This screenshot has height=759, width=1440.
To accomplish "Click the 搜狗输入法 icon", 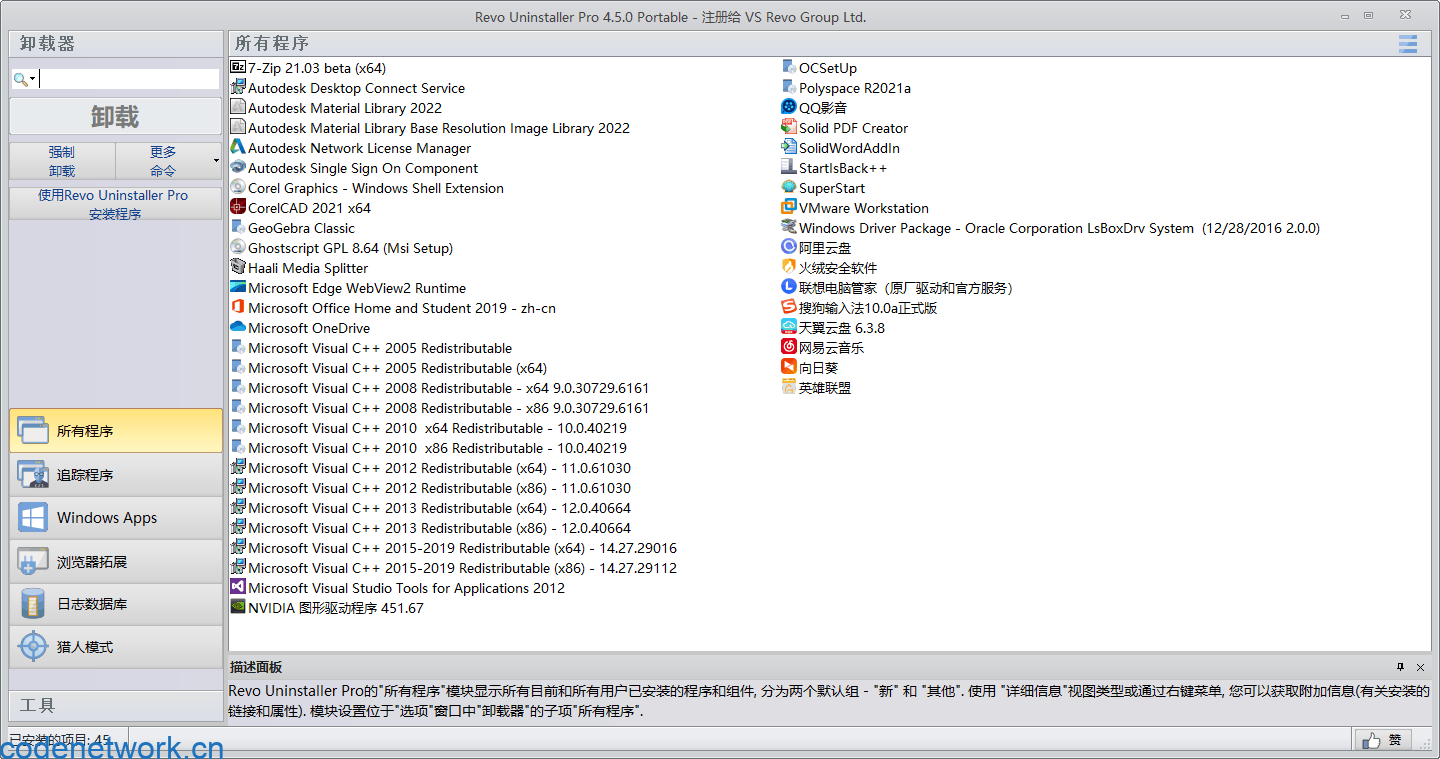I will click(789, 308).
